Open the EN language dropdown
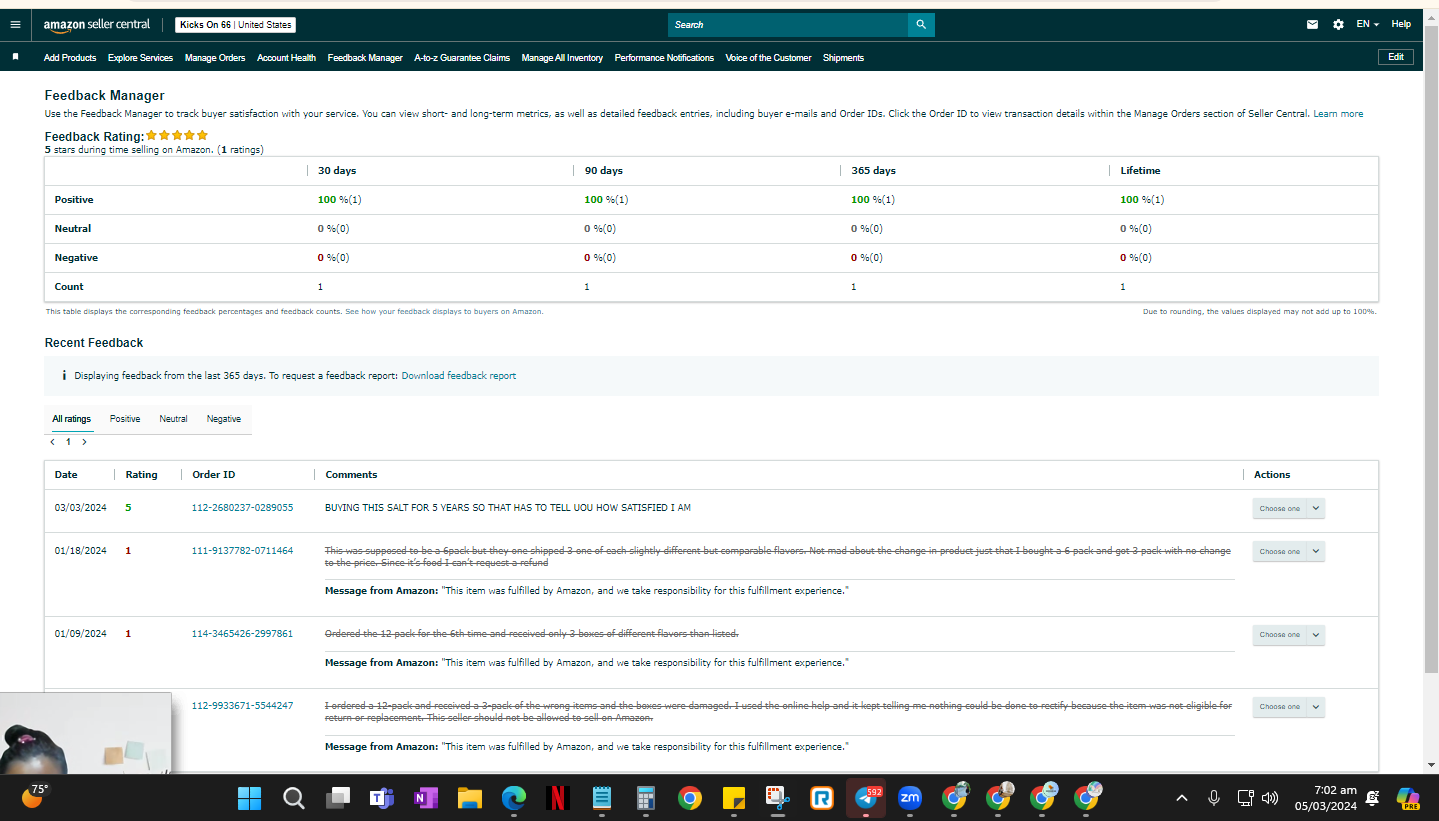The height and width of the screenshot is (821, 1439). (x=1367, y=24)
